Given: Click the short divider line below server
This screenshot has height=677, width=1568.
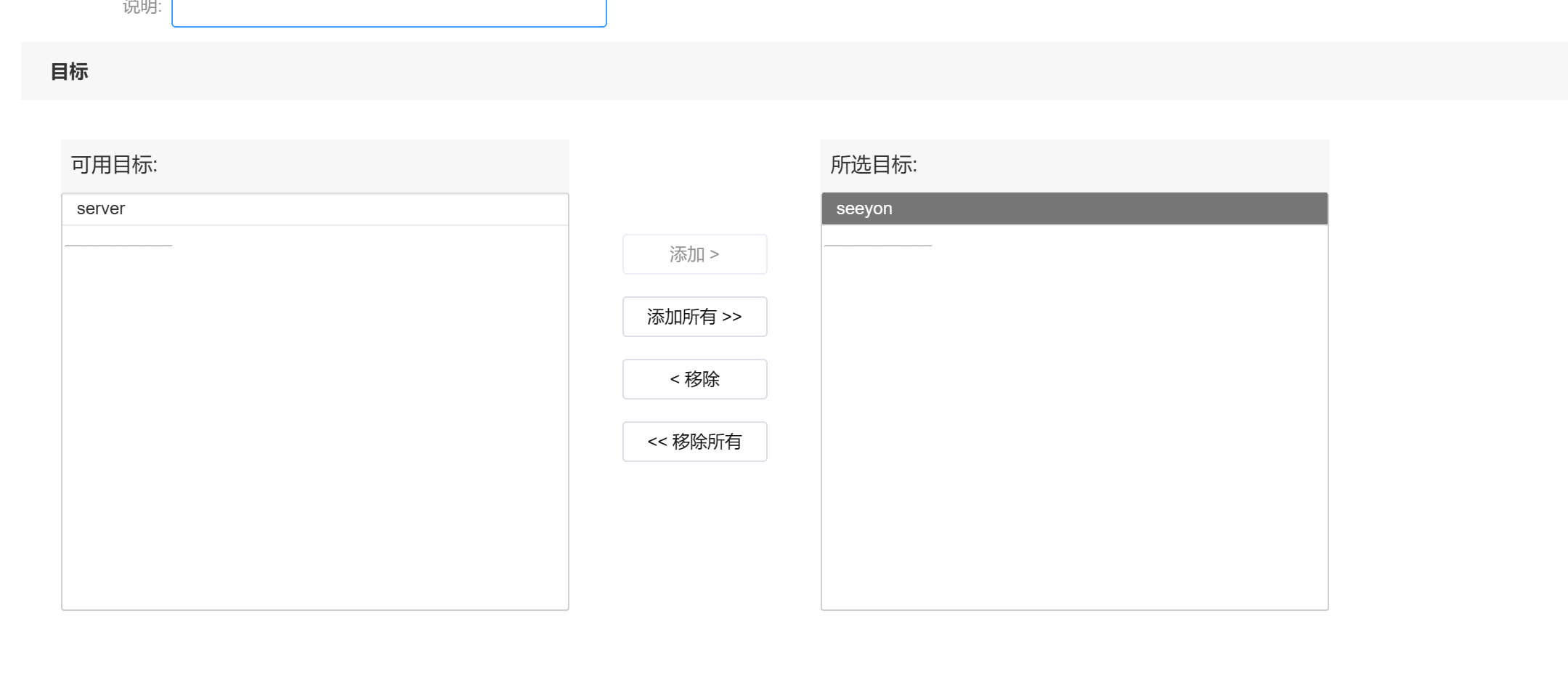Looking at the screenshot, I should (118, 246).
